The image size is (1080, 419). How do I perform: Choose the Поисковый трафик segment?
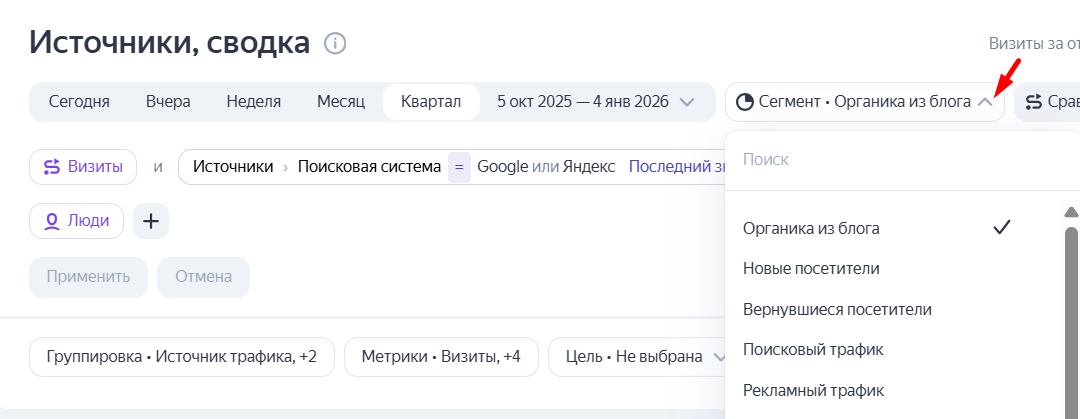click(x=813, y=350)
